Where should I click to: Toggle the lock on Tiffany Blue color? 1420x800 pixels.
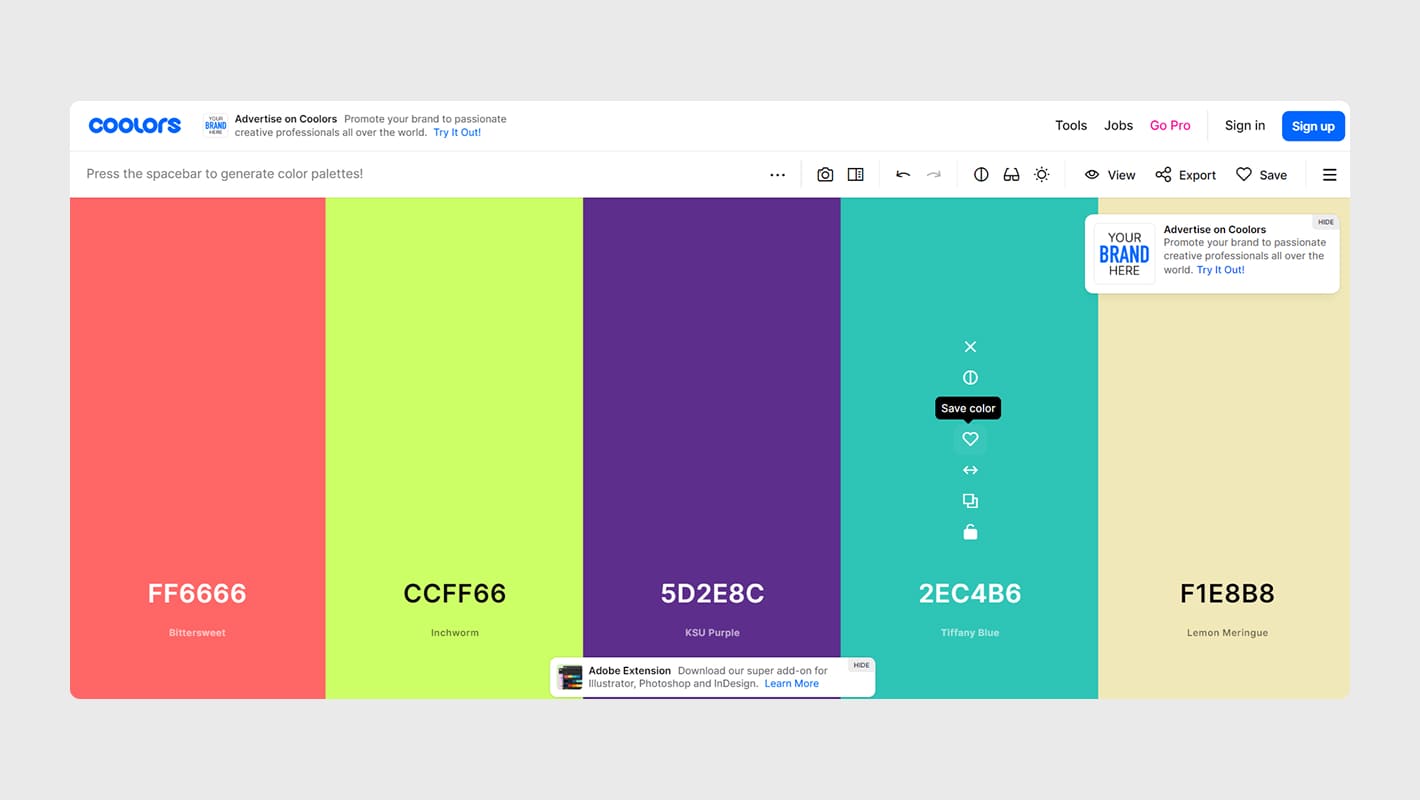pyautogui.click(x=970, y=532)
